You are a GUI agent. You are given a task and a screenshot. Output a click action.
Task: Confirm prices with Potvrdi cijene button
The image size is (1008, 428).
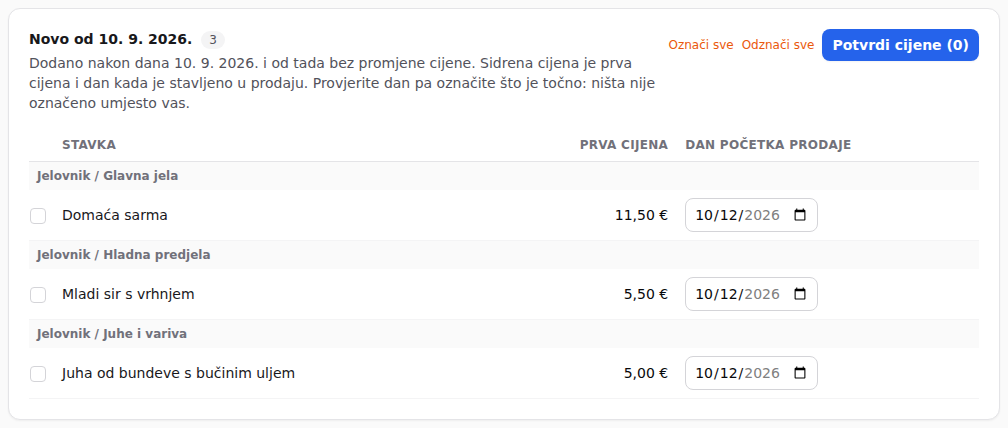point(900,45)
